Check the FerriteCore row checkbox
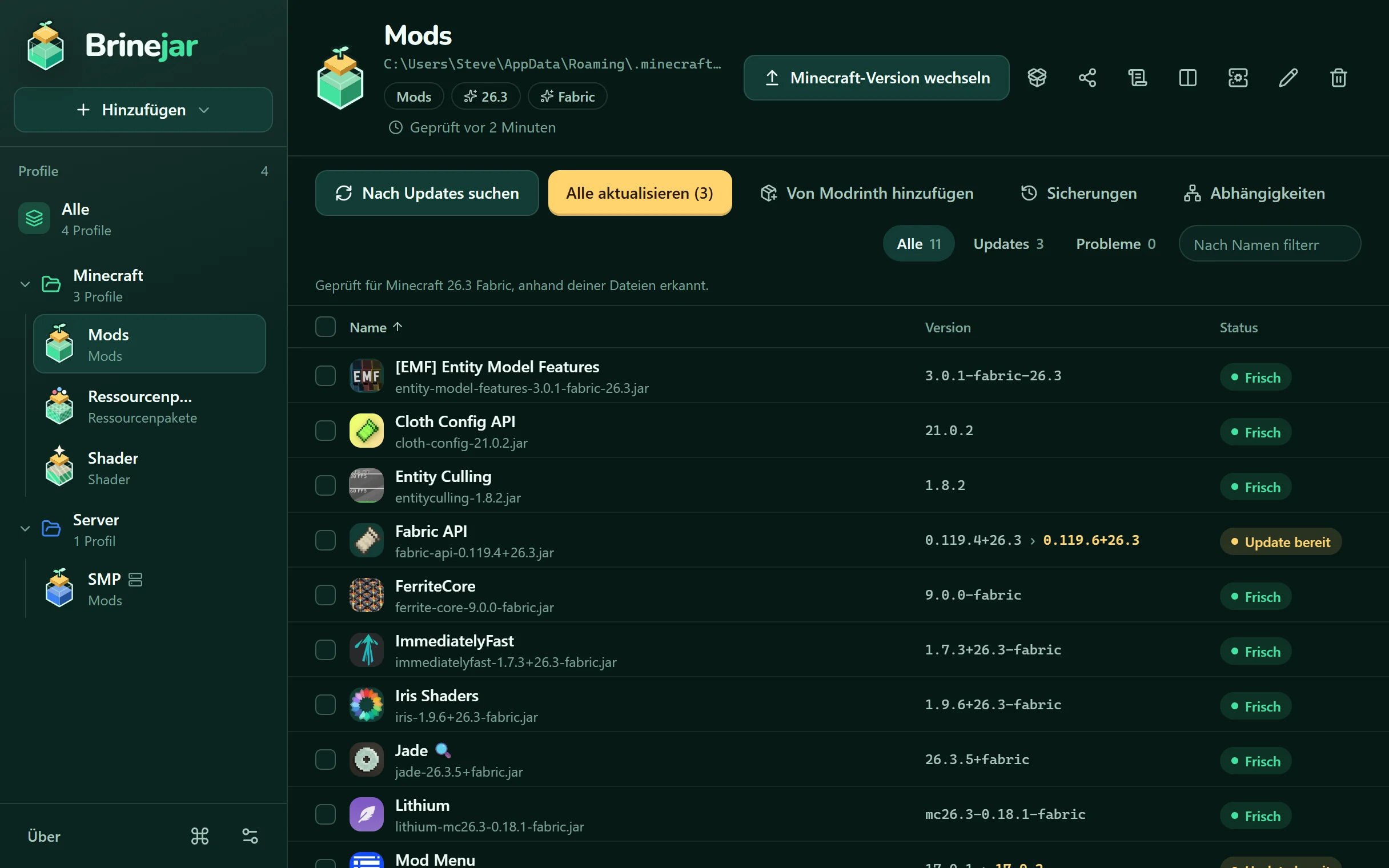This screenshot has height=868, width=1389. coord(326,594)
